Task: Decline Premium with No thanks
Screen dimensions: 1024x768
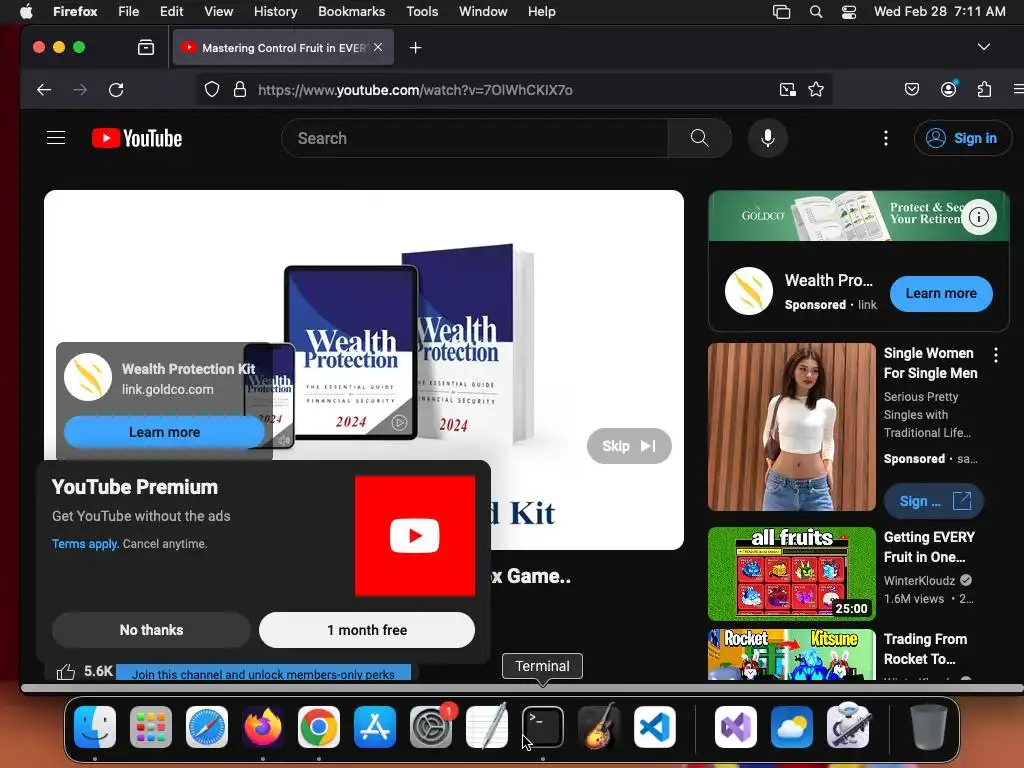Action: [151, 630]
